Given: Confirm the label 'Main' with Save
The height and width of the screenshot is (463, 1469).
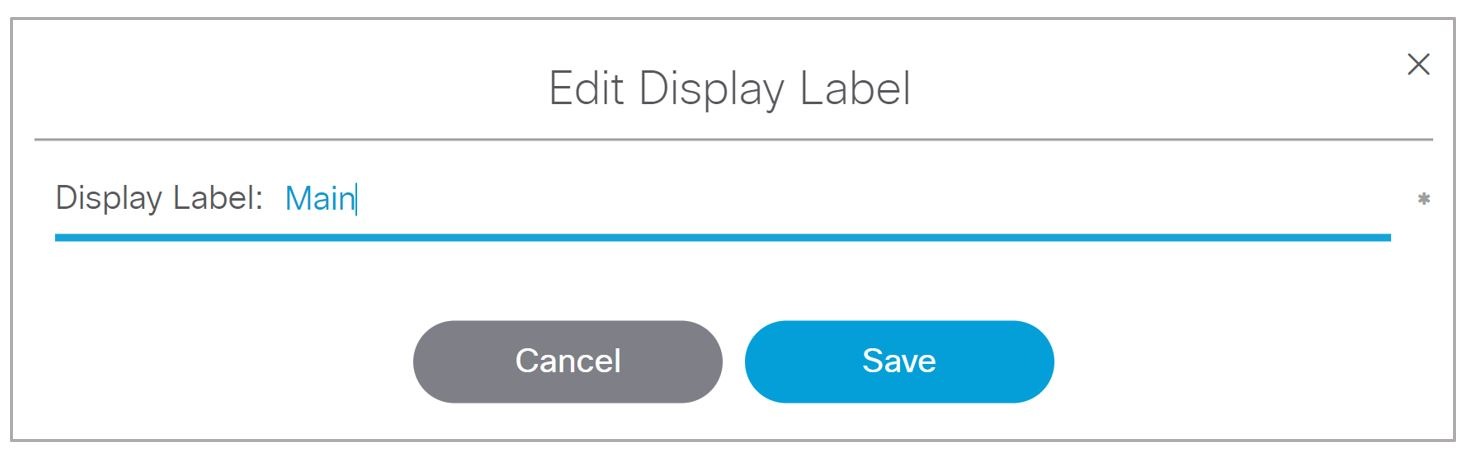Looking at the screenshot, I should point(899,361).
